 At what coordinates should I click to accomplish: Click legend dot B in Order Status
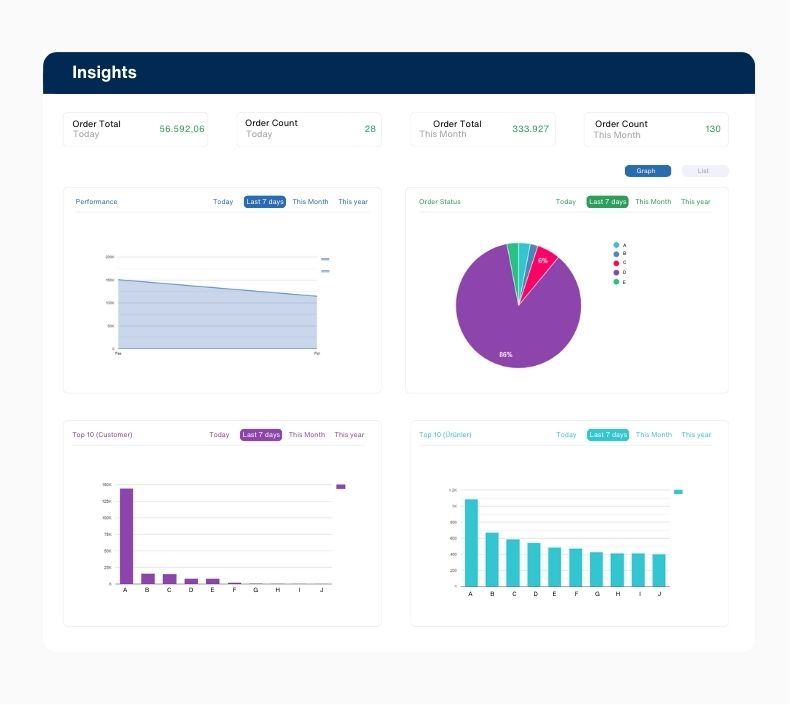coord(616,254)
